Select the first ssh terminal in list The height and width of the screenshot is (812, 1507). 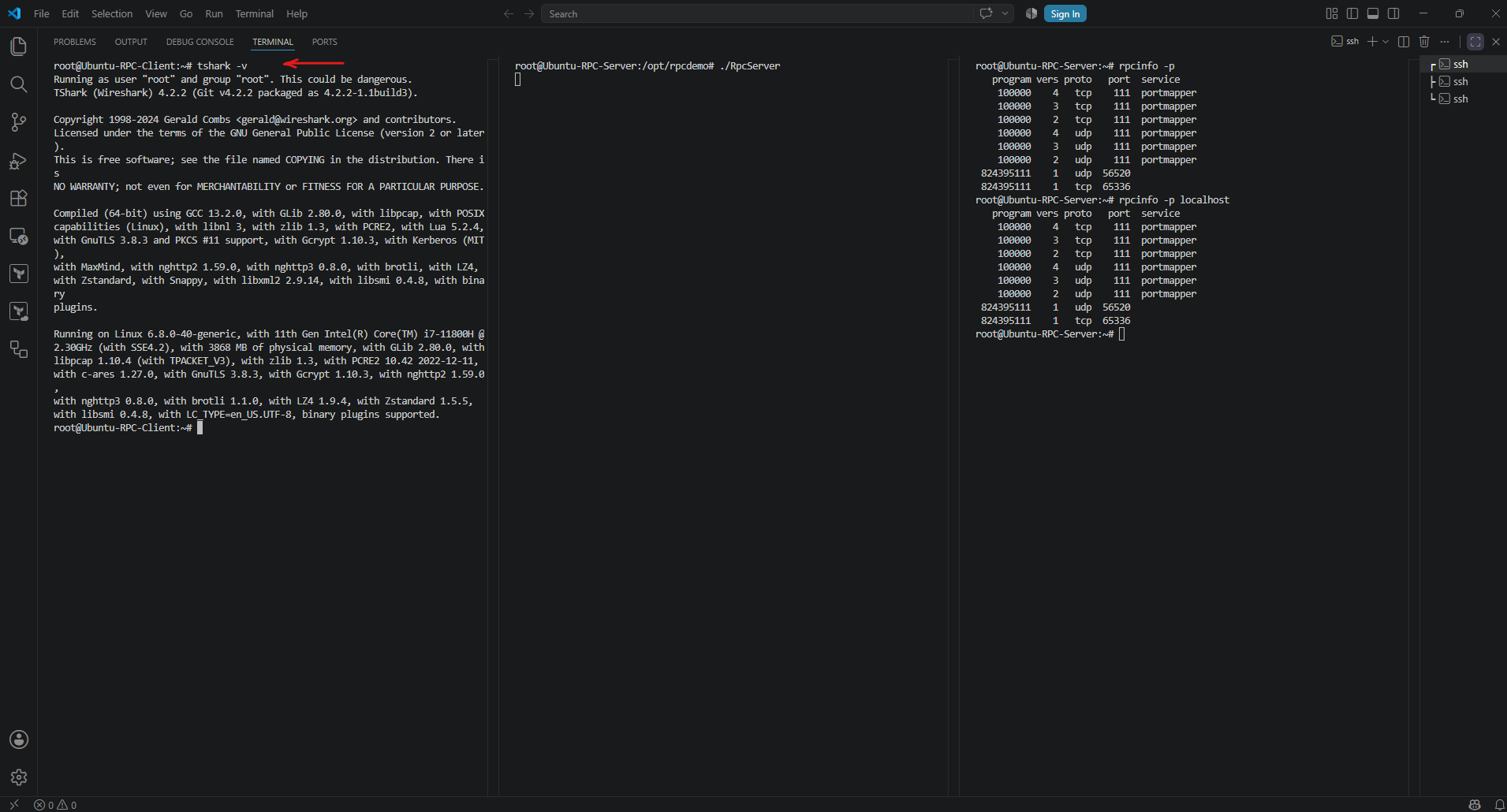pos(1463,65)
